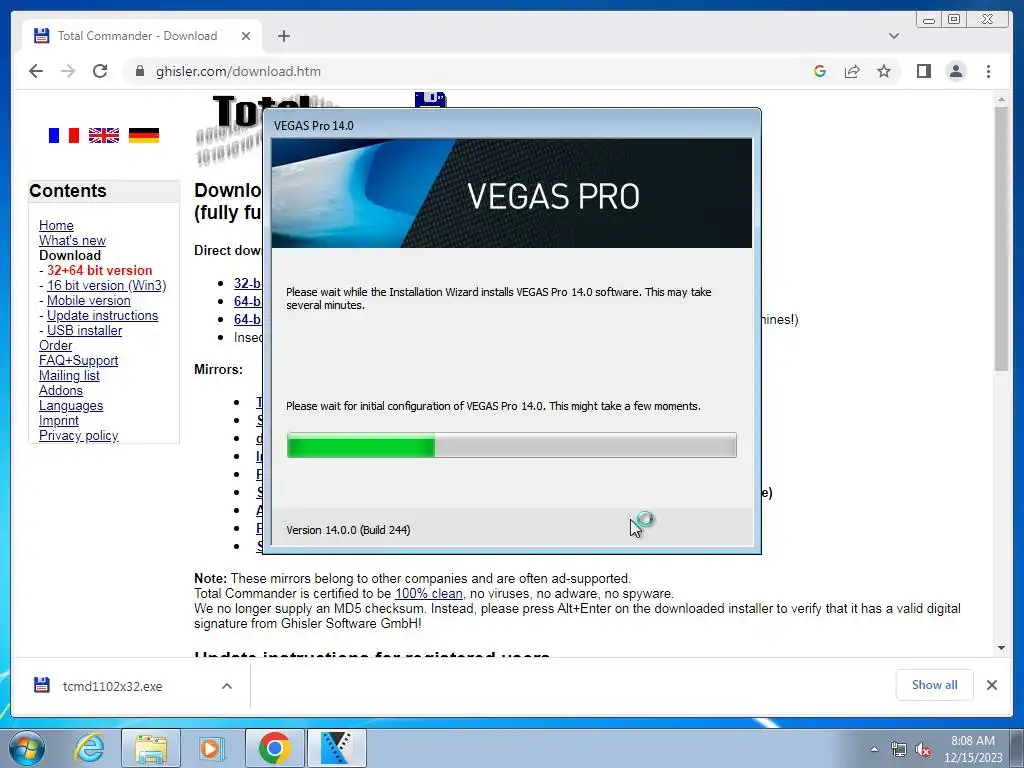
Task: Close the Total Commander - Download tab
Action: pos(246,36)
